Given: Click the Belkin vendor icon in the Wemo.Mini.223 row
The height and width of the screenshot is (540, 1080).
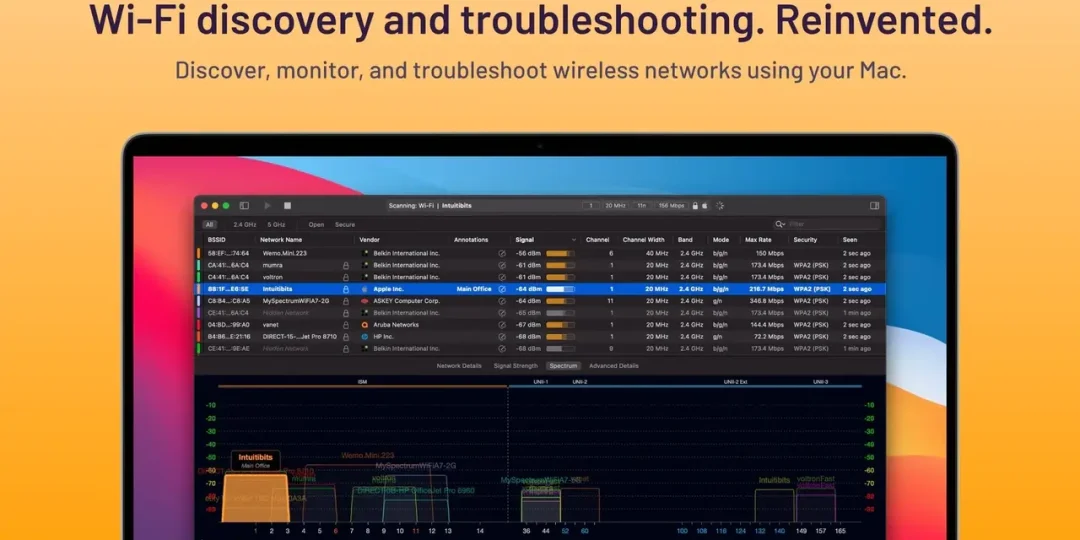Looking at the screenshot, I should [365, 253].
